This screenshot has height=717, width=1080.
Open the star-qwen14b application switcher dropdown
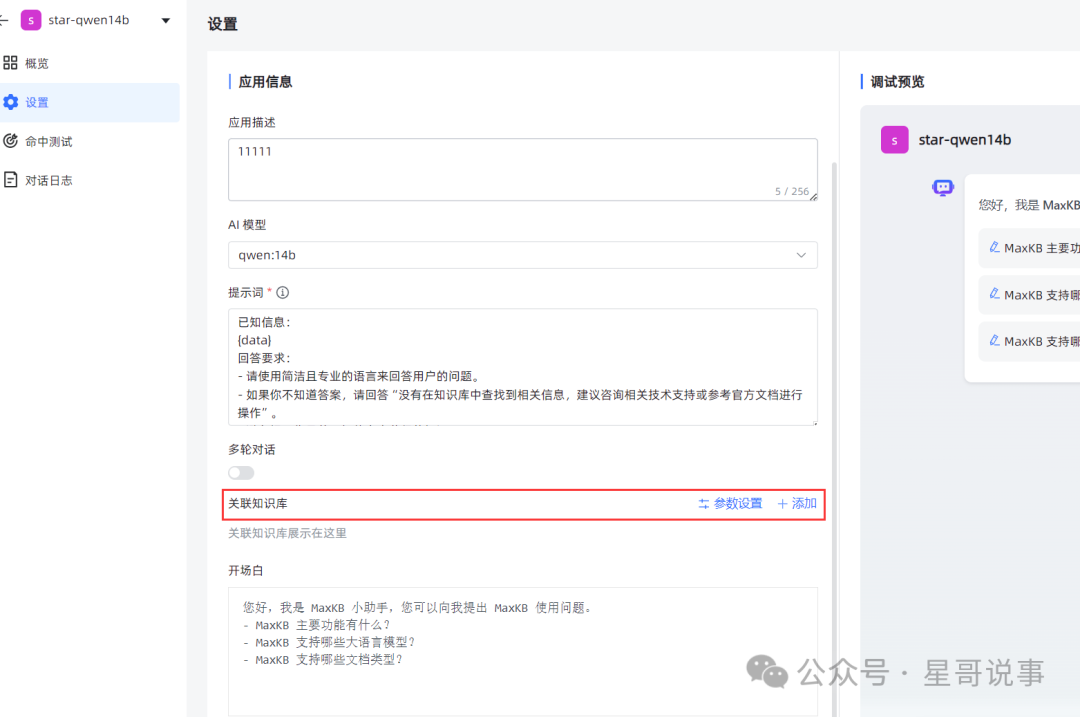(165, 21)
